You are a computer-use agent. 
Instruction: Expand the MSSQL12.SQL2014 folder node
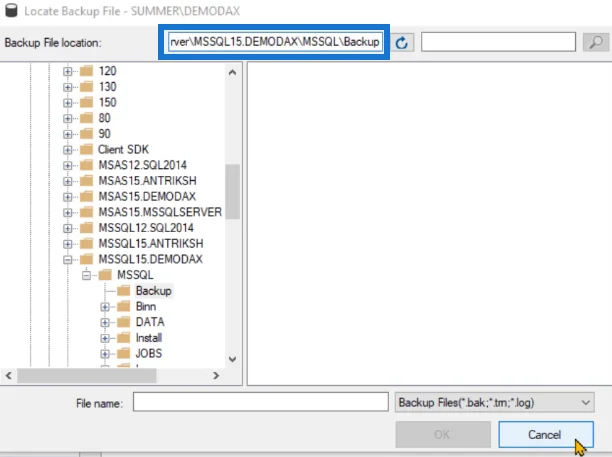point(68,228)
